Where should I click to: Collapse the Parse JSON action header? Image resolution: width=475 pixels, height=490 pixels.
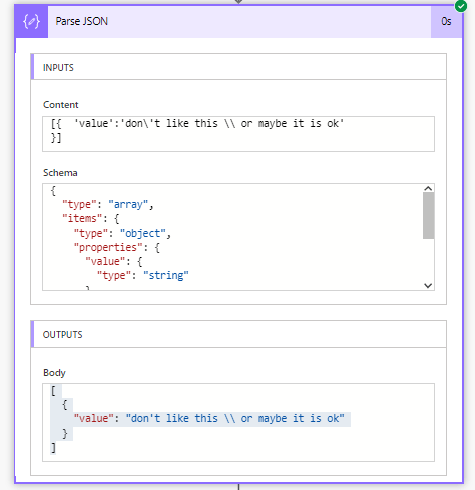pyautogui.click(x=239, y=22)
